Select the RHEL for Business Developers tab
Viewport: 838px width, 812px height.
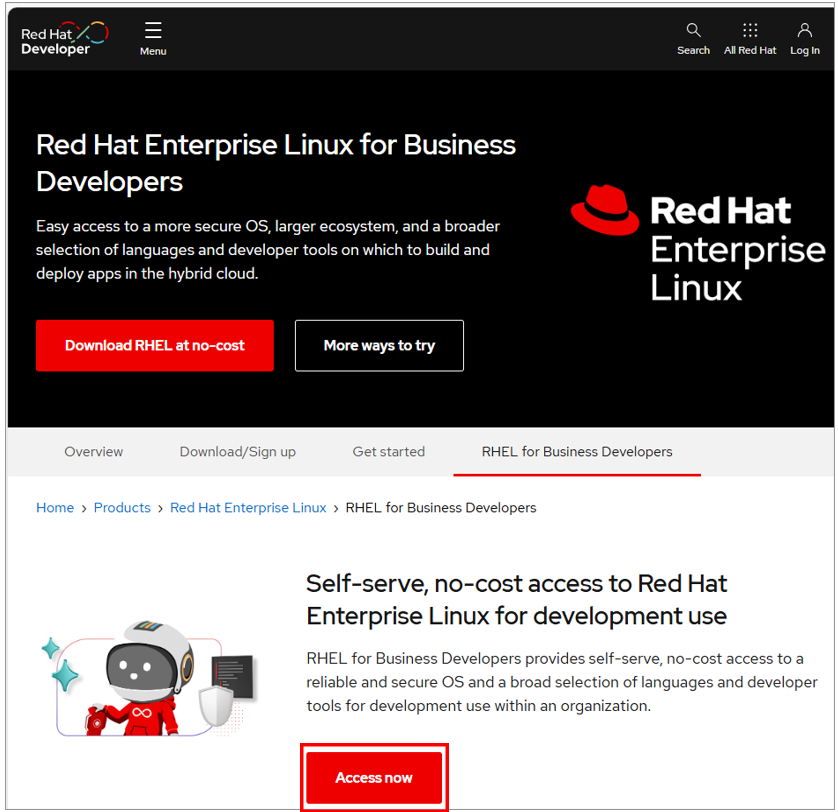tap(577, 452)
